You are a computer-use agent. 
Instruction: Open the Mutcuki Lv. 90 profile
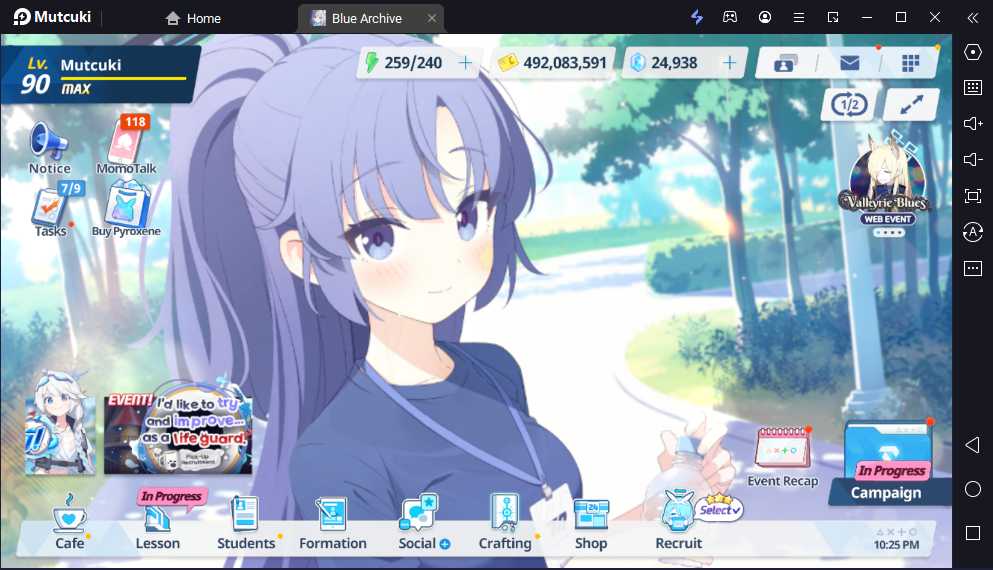click(x=100, y=75)
